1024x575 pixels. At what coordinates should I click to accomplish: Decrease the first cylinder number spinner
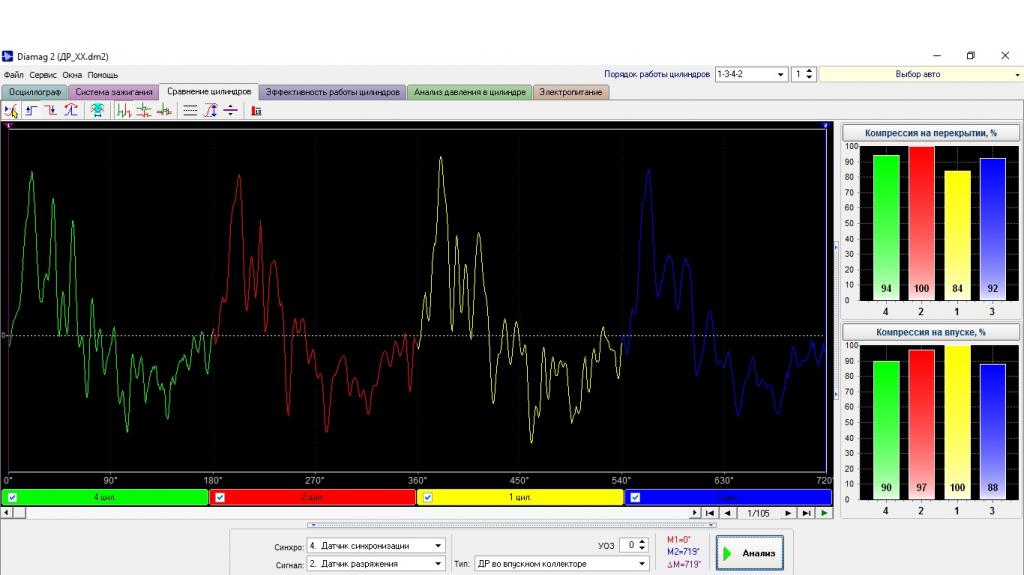point(809,78)
